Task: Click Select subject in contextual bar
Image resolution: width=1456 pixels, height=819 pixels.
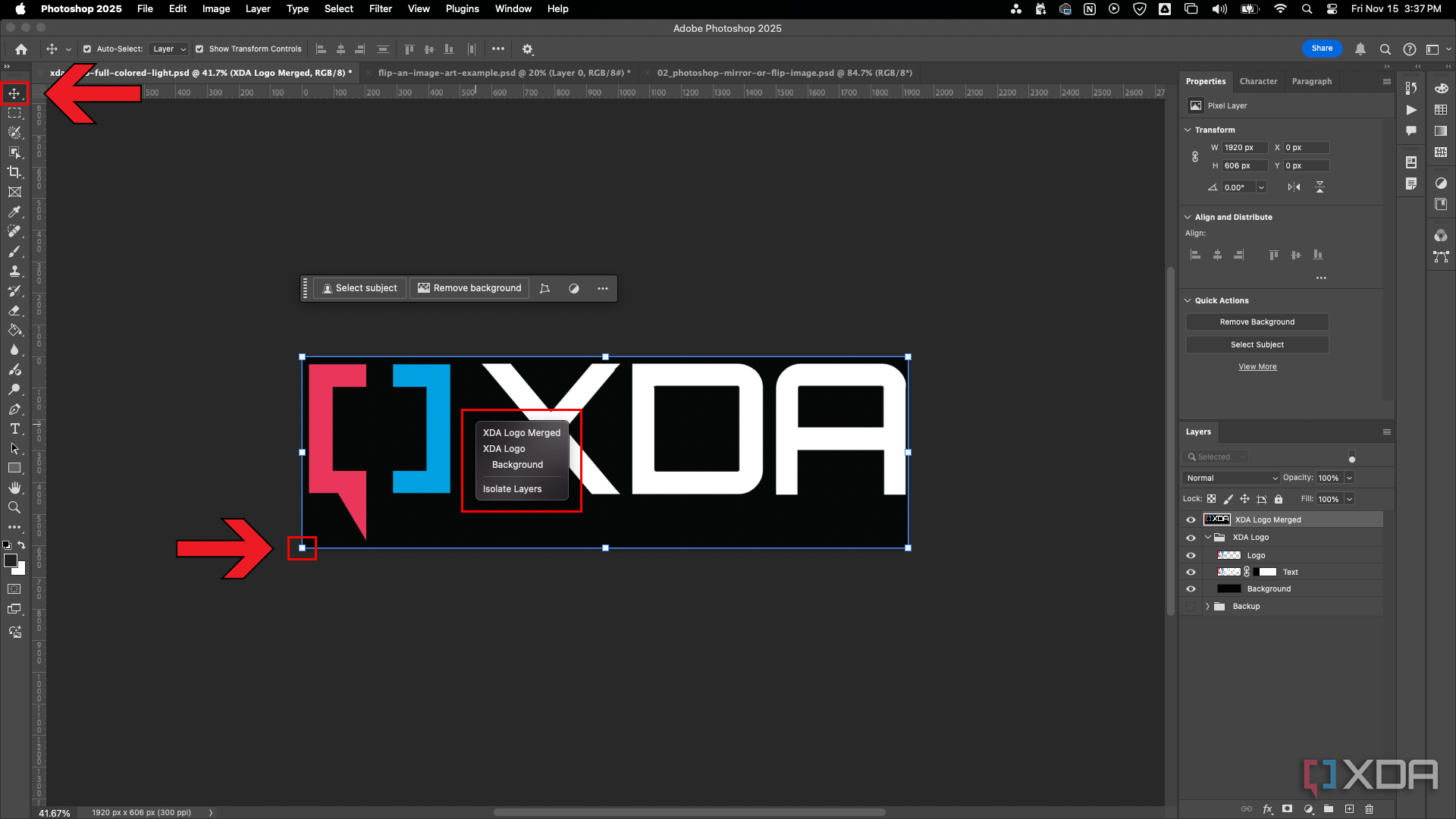Action: [x=359, y=289]
